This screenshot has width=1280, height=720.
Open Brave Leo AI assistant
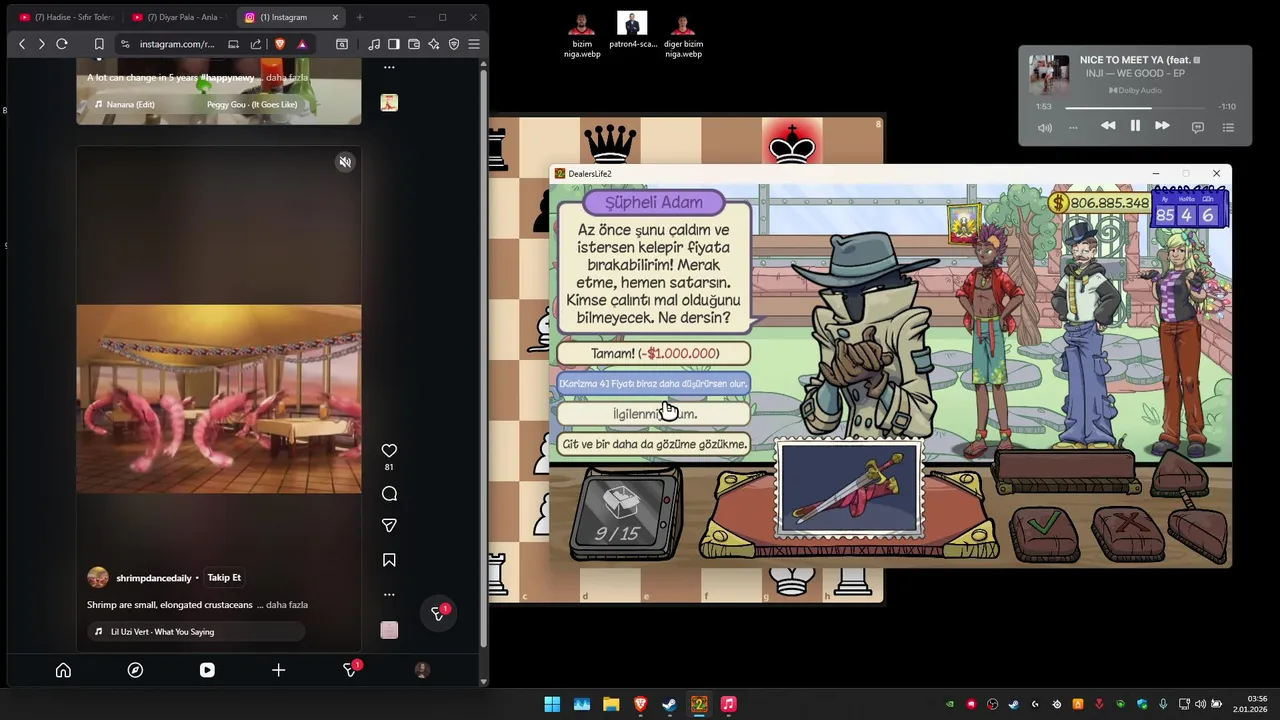point(434,44)
